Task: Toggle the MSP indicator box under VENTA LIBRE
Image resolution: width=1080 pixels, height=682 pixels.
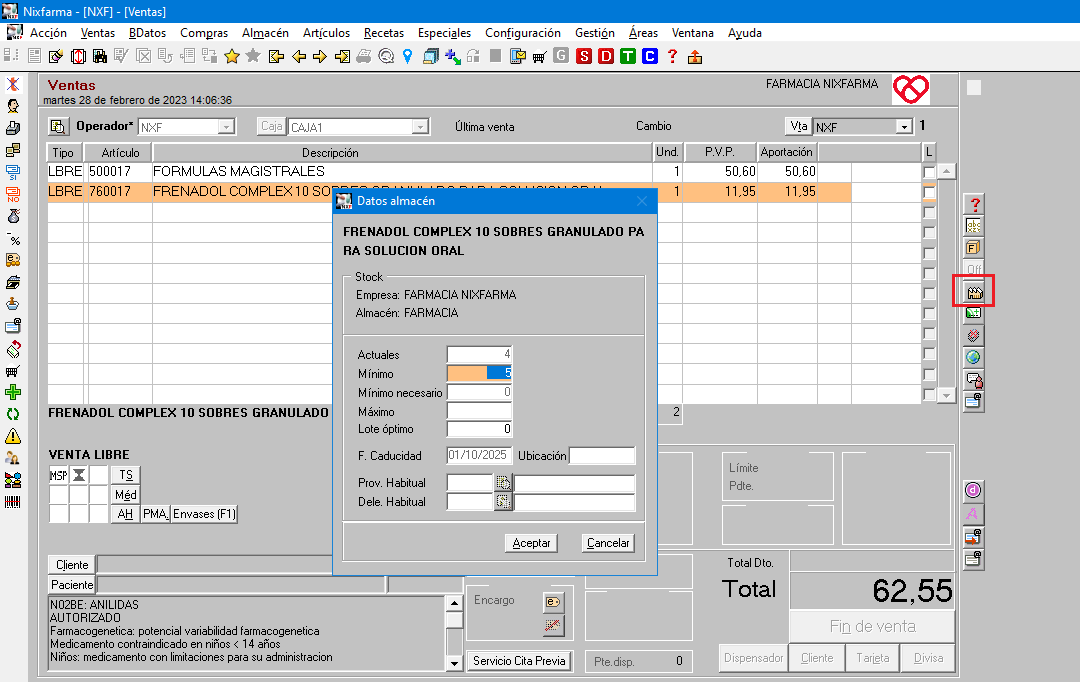Action: coord(59,475)
